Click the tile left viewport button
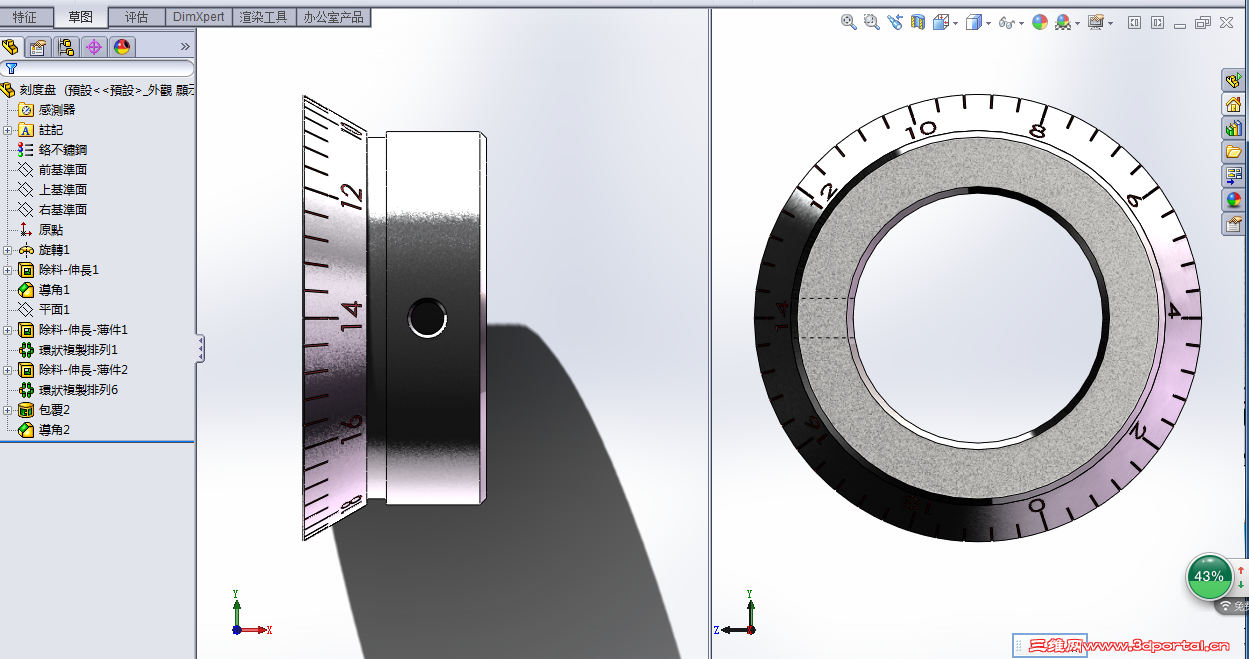Screen dimensions: 1249x659 [1134, 22]
